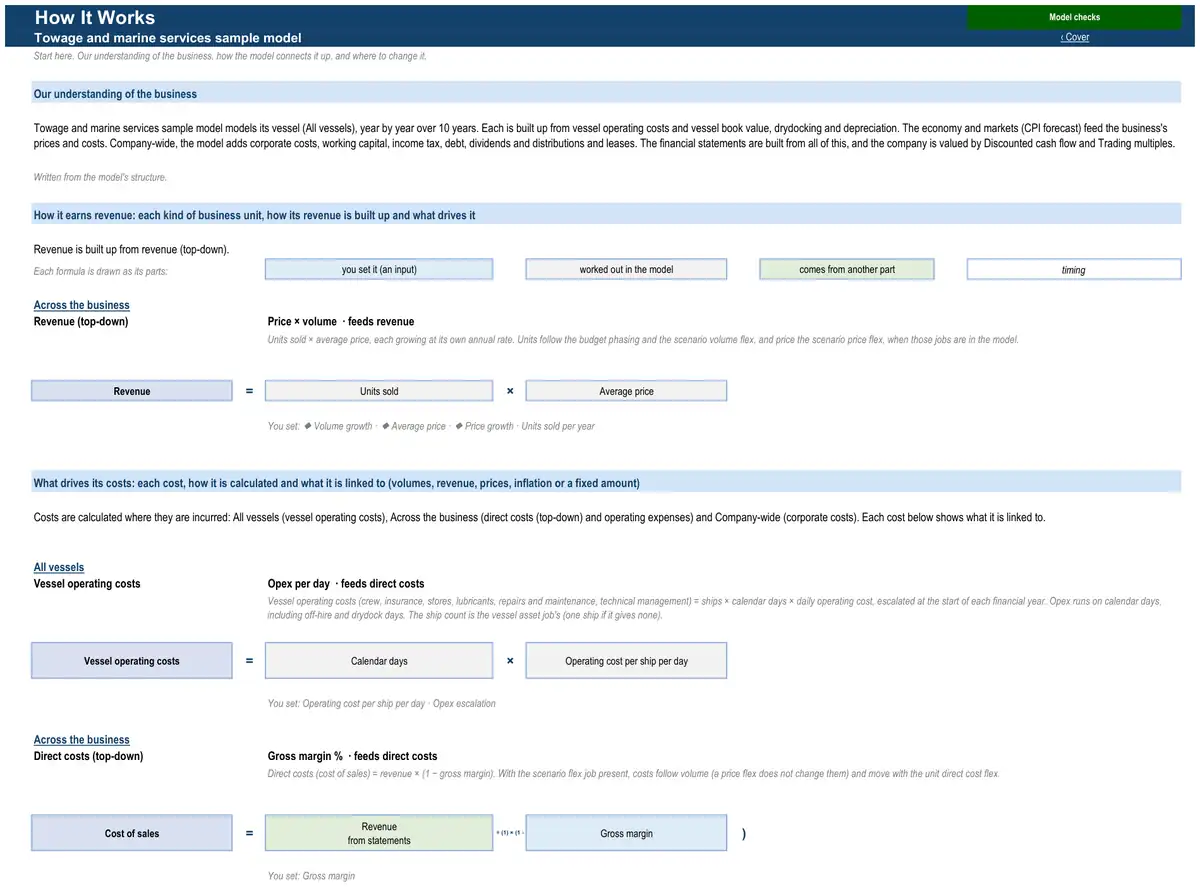Select the 'worked out in the model' legend box
Image resolution: width=1200 pixels, height=887 pixels.
[626, 270]
